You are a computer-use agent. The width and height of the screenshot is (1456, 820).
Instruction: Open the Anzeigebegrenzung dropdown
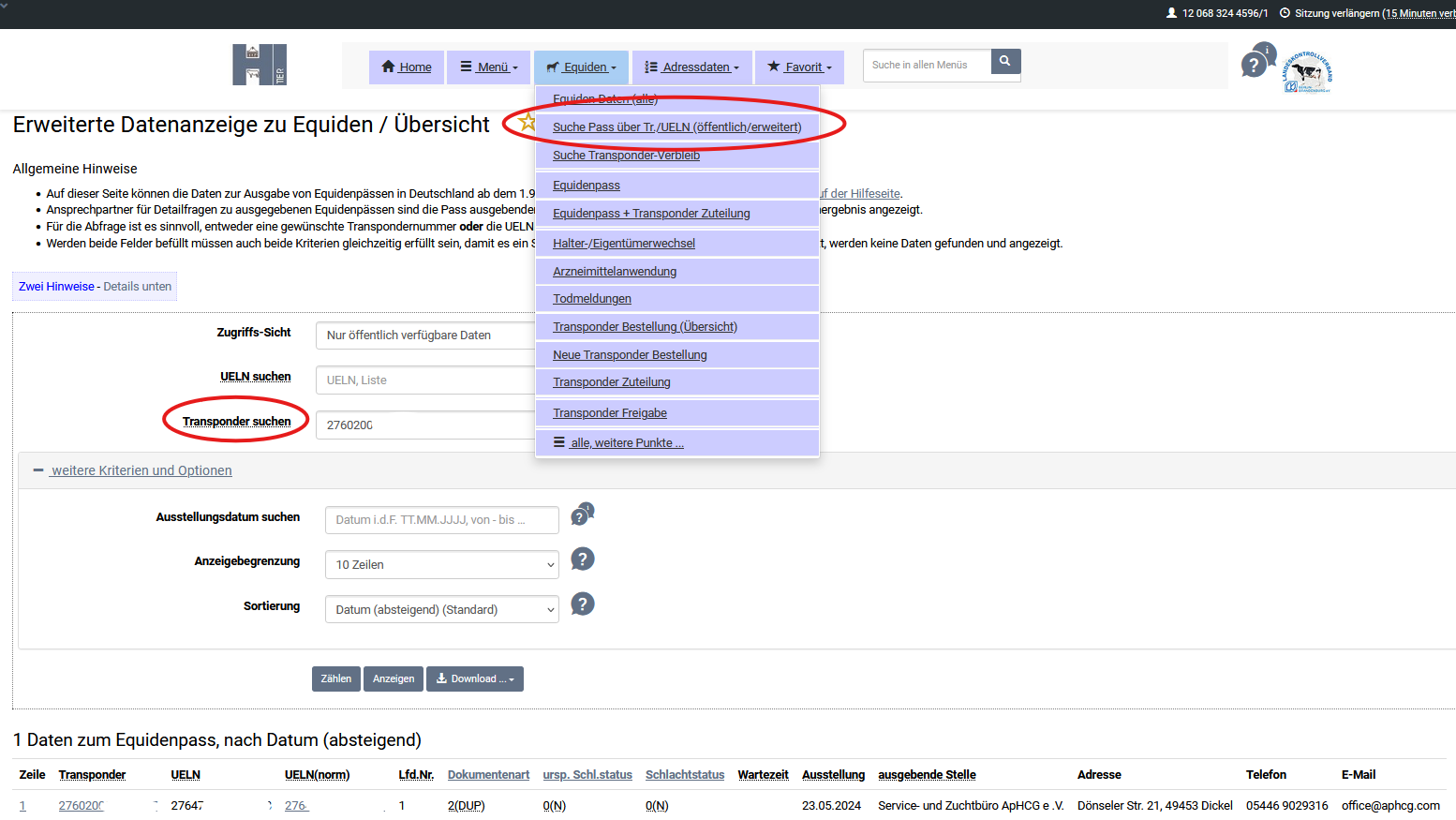click(441, 565)
